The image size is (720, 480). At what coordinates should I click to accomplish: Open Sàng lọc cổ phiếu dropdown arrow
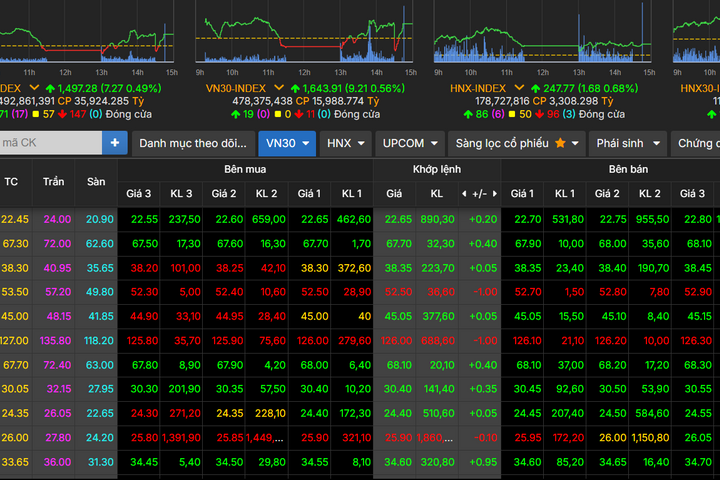click(x=575, y=143)
